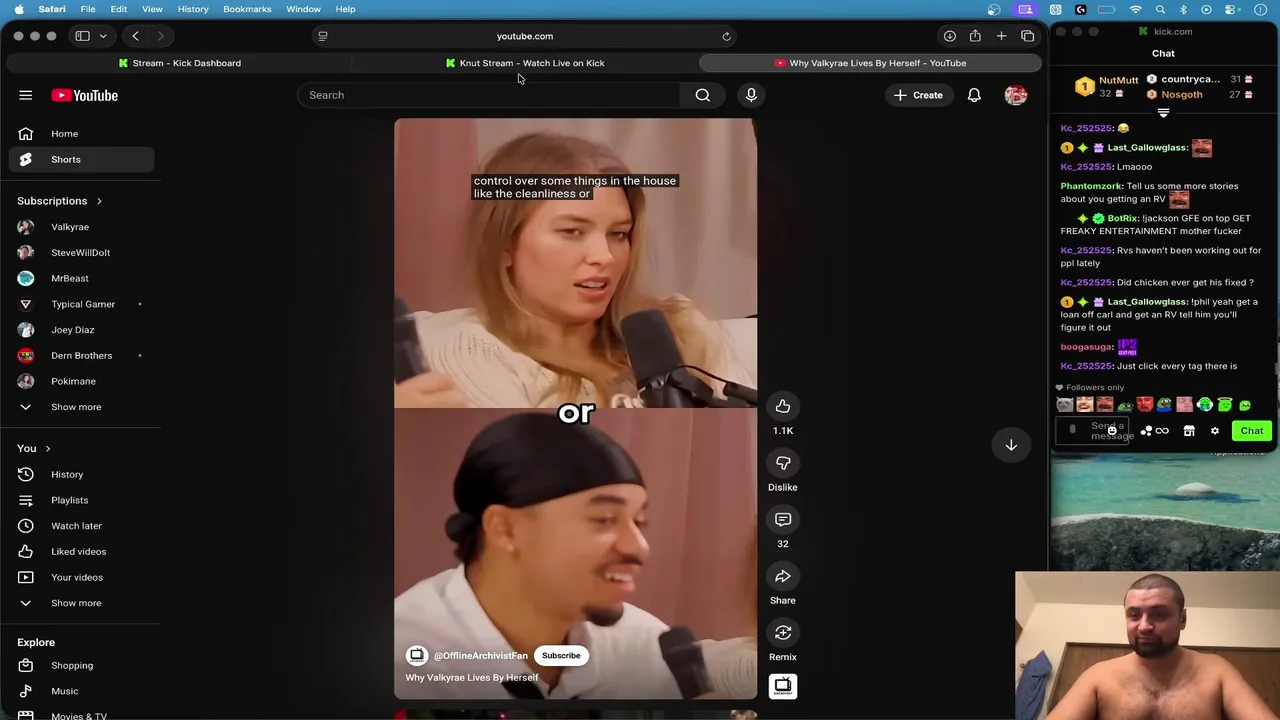Image resolution: width=1280 pixels, height=720 pixels.
Task: Expand the You section chevron
Action: pyautogui.click(x=47, y=448)
